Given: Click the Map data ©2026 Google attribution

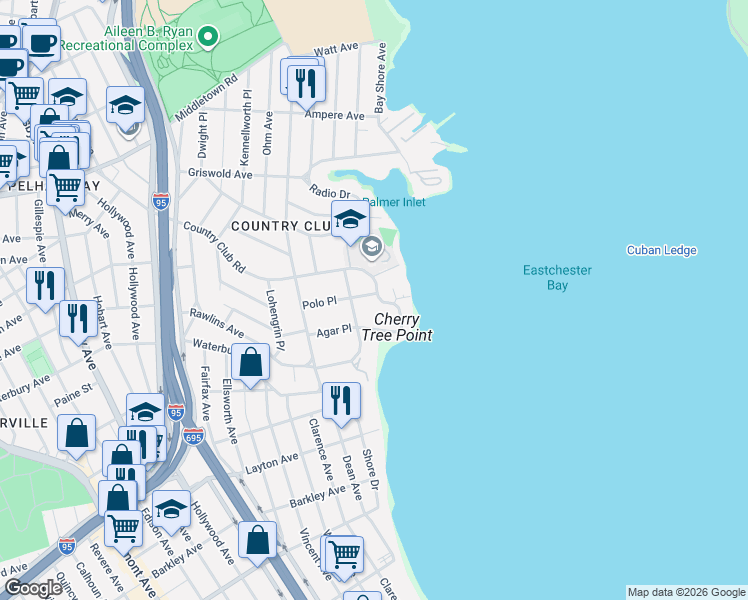Looking at the screenshot, I should (686, 592).
